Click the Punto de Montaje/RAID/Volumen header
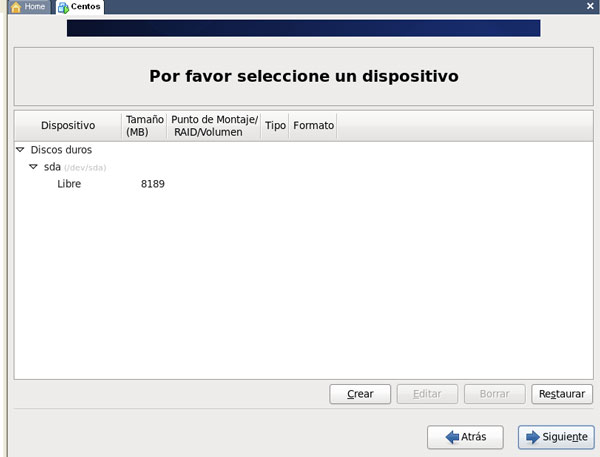This screenshot has height=457, width=600. pyautogui.click(x=214, y=126)
